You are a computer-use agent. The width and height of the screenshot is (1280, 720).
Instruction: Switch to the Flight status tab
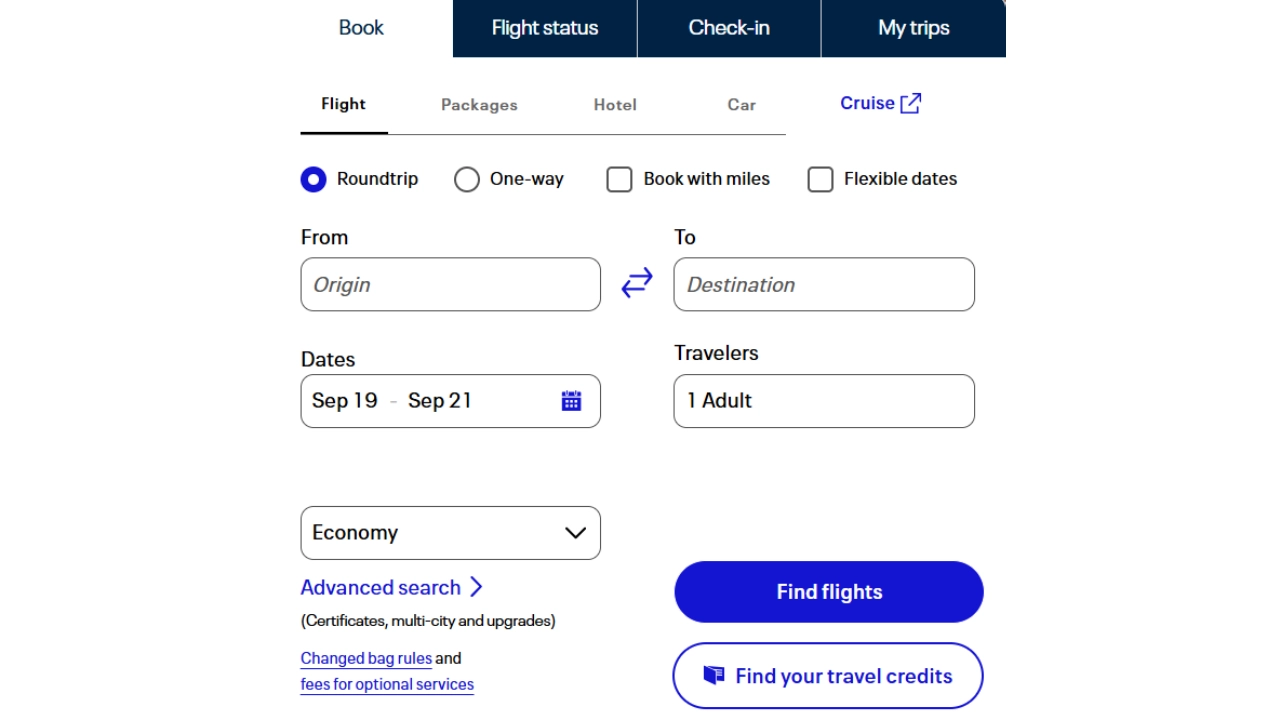coord(544,28)
